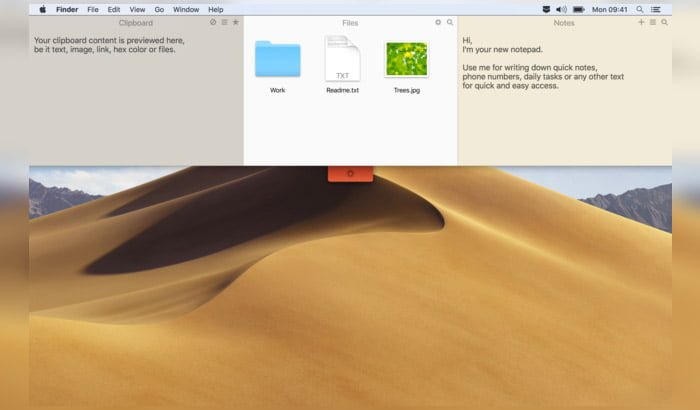The width and height of the screenshot is (700, 410).
Task: Select the Trees.jpg image thumbnail
Action: click(407, 59)
